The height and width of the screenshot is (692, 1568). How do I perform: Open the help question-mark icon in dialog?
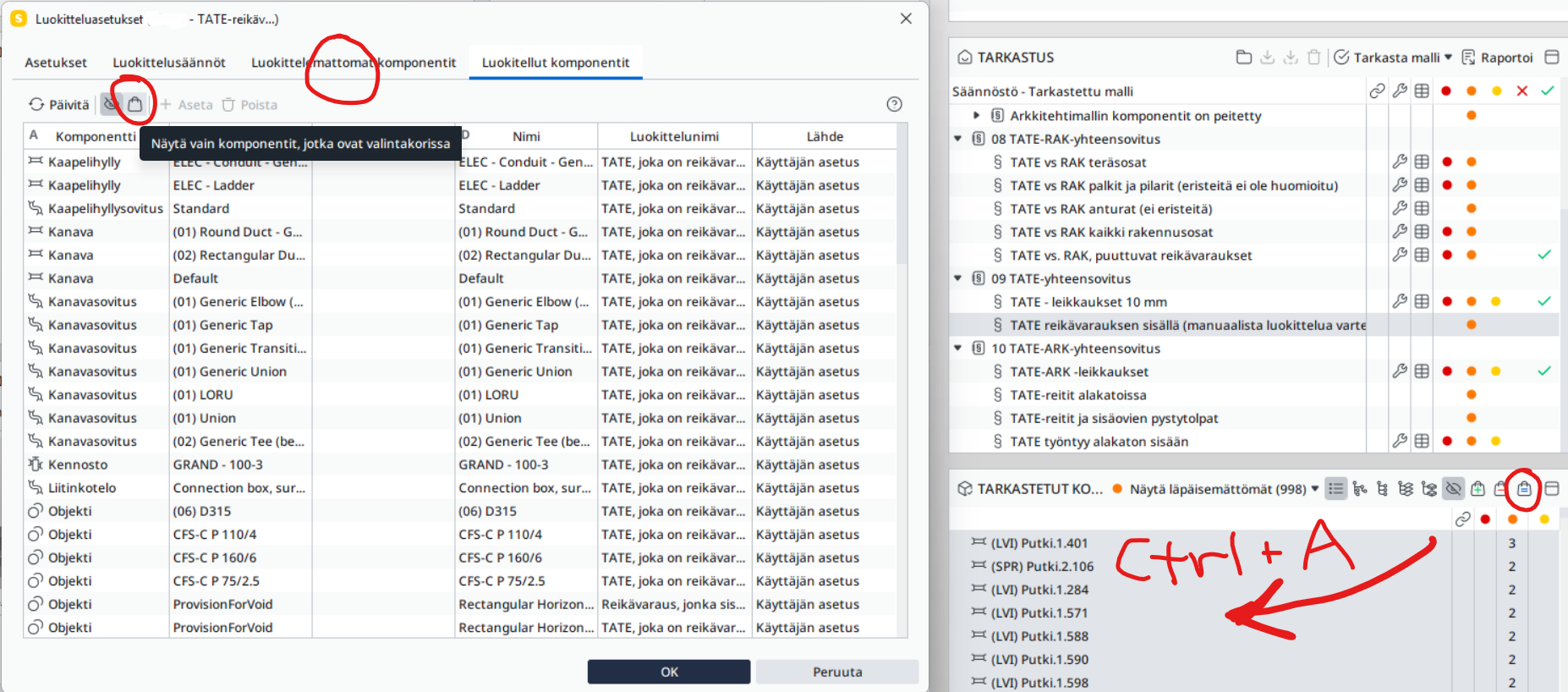tap(894, 104)
